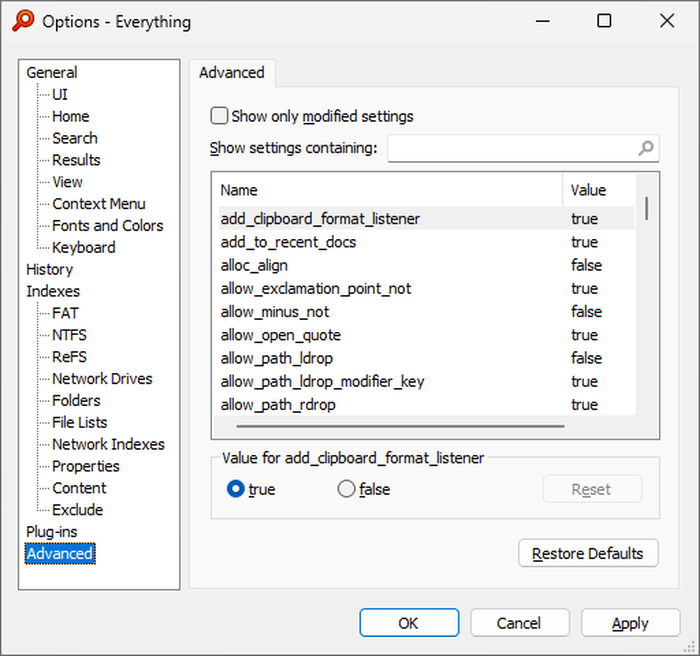Select allow_exclamation_point_not setting

pos(426,288)
